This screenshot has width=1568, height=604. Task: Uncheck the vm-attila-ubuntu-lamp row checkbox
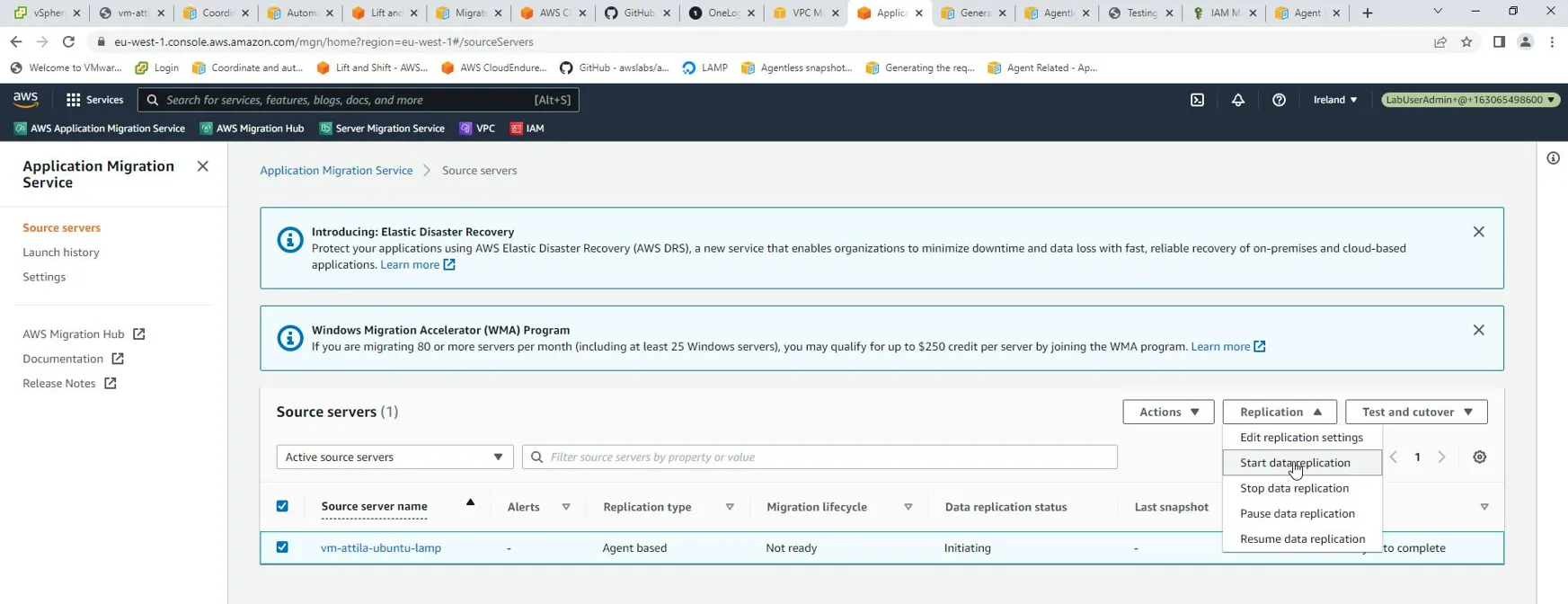pyautogui.click(x=282, y=547)
